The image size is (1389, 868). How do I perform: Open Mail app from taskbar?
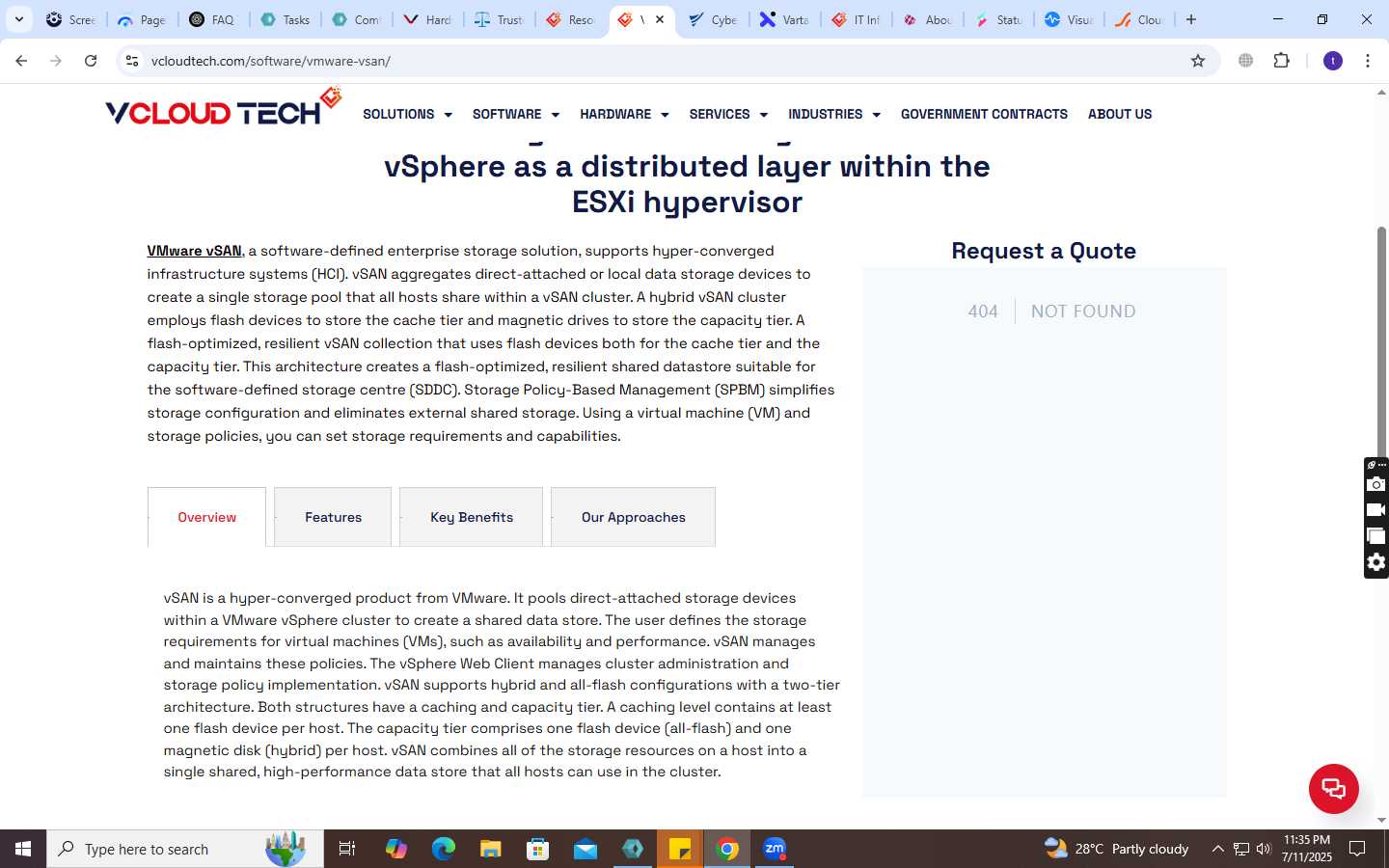[586, 849]
